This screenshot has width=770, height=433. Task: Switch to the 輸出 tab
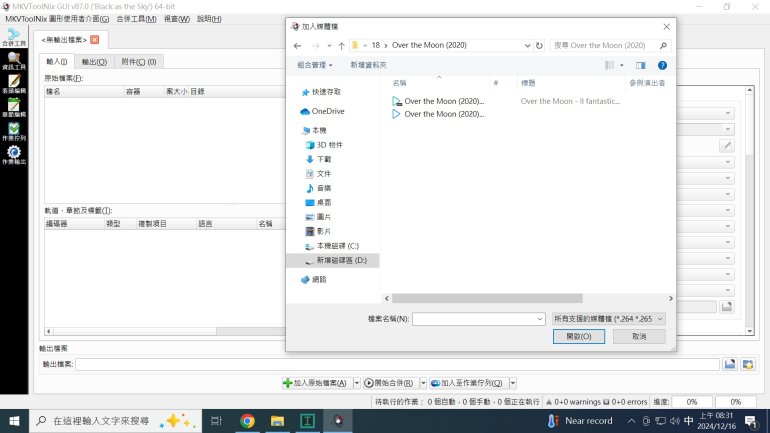click(x=94, y=62)
